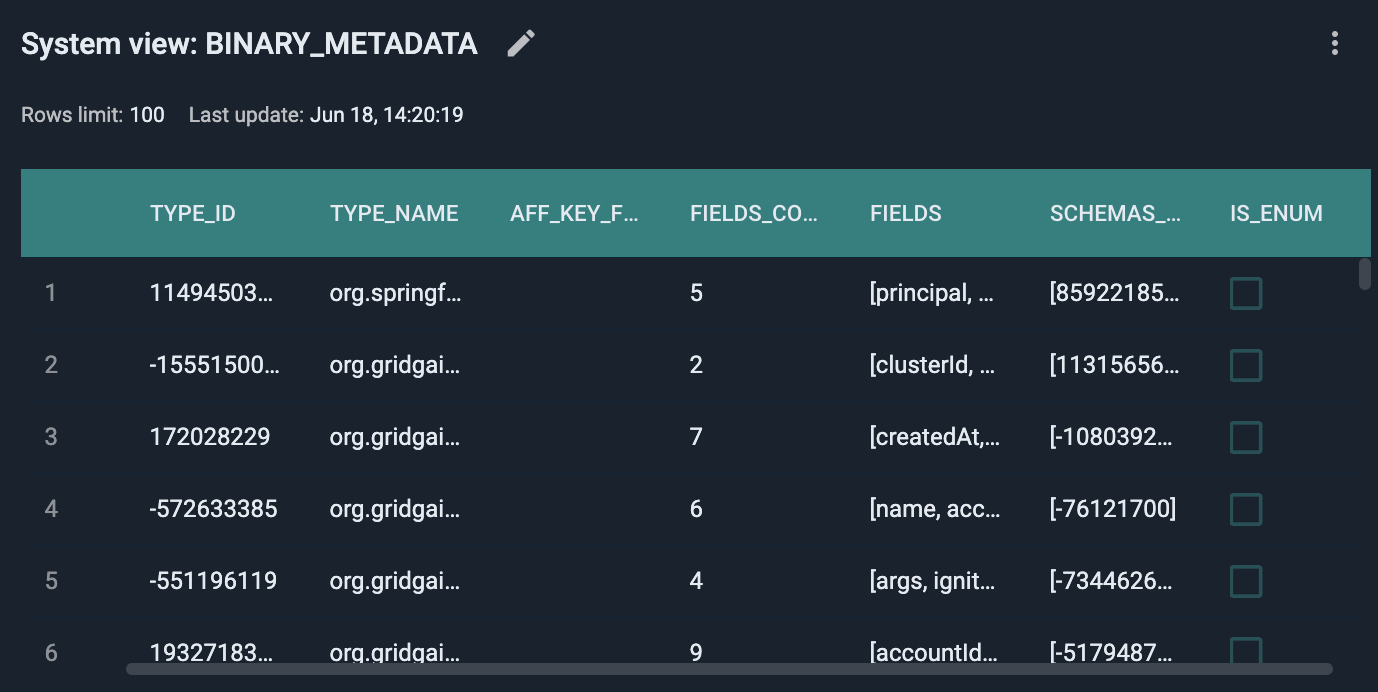This screenshot has width=1378, height=692.
Task: Click the SCHEMAS_... column header
Action: pos(1115,213)
